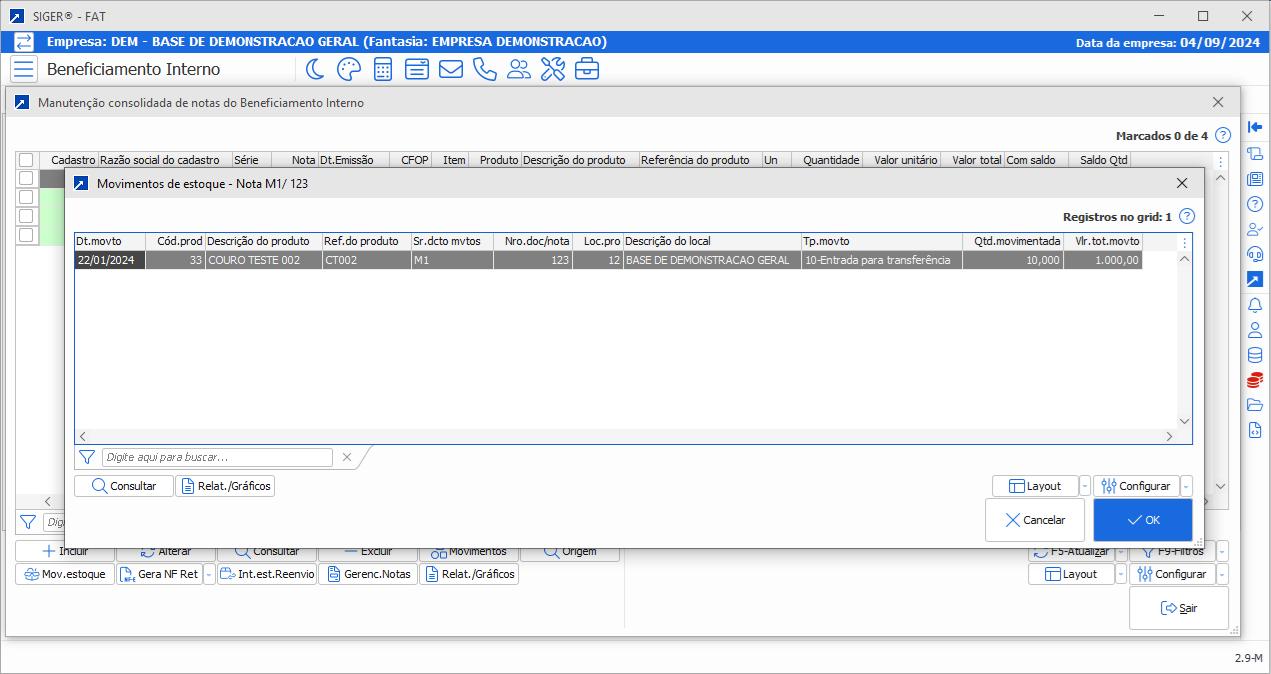The image size is (1271, 674).
Task: Expand the dialog Layout dropdown arrow
Action: coord(1085,486)
